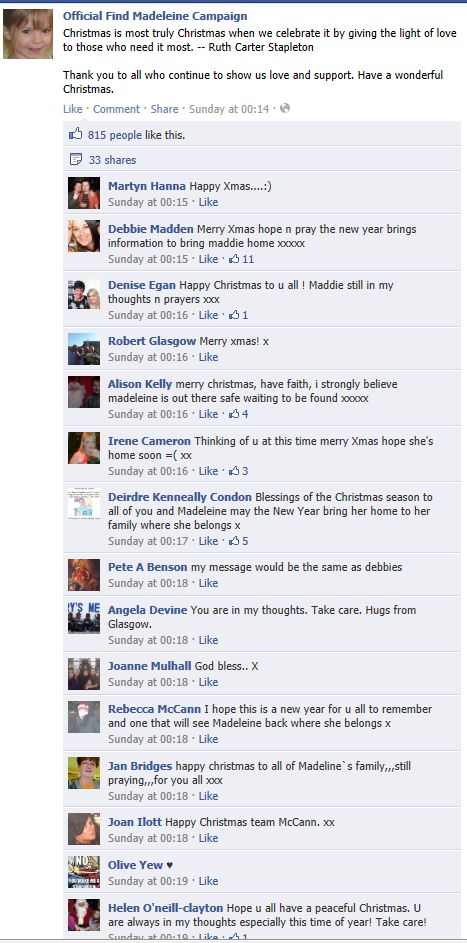The height and width of the screenshot is (943, 467).
Task: View the 815 people who liked this
Action: tap(115, 135)
